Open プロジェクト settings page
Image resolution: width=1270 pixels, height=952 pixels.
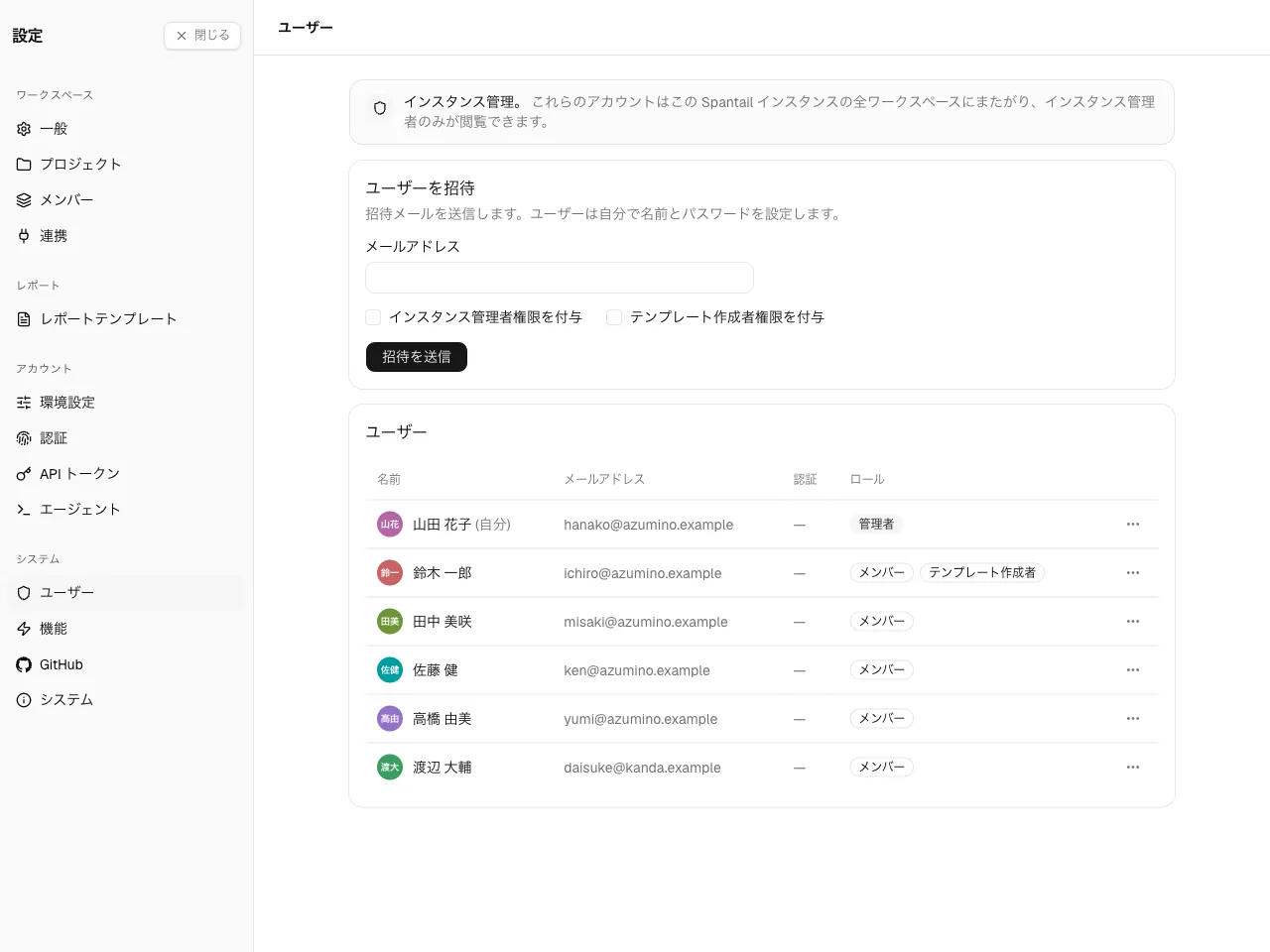pos(126,165)
